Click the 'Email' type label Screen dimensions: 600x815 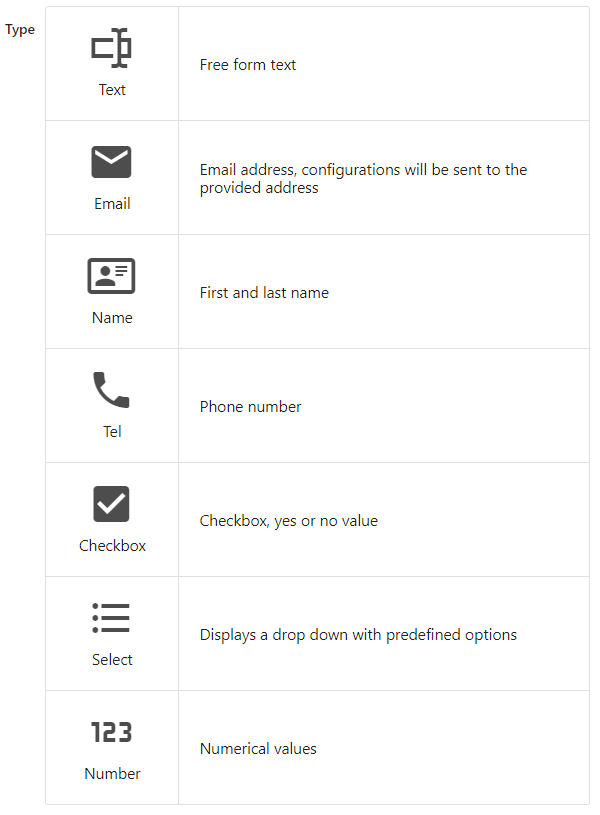pos(112,204)
